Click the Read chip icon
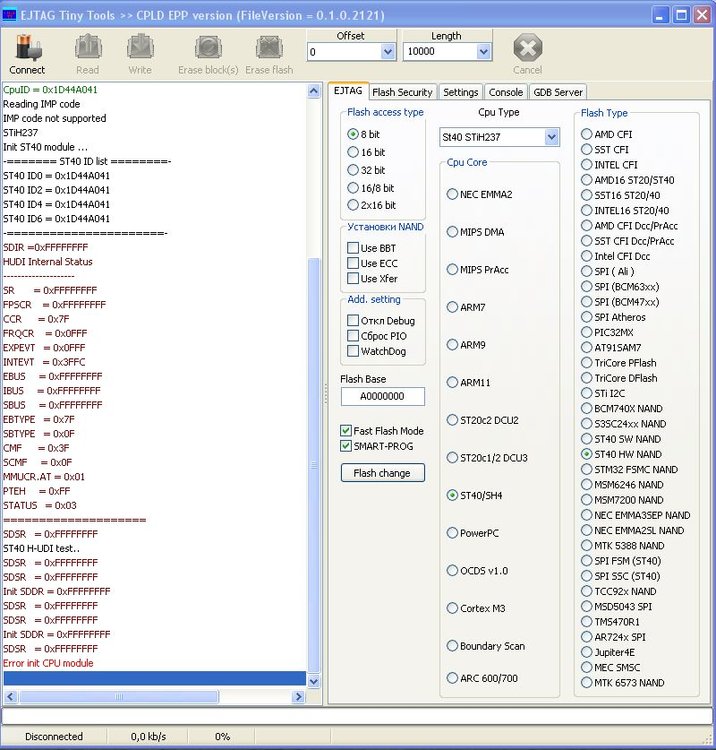 pos(87,48)
